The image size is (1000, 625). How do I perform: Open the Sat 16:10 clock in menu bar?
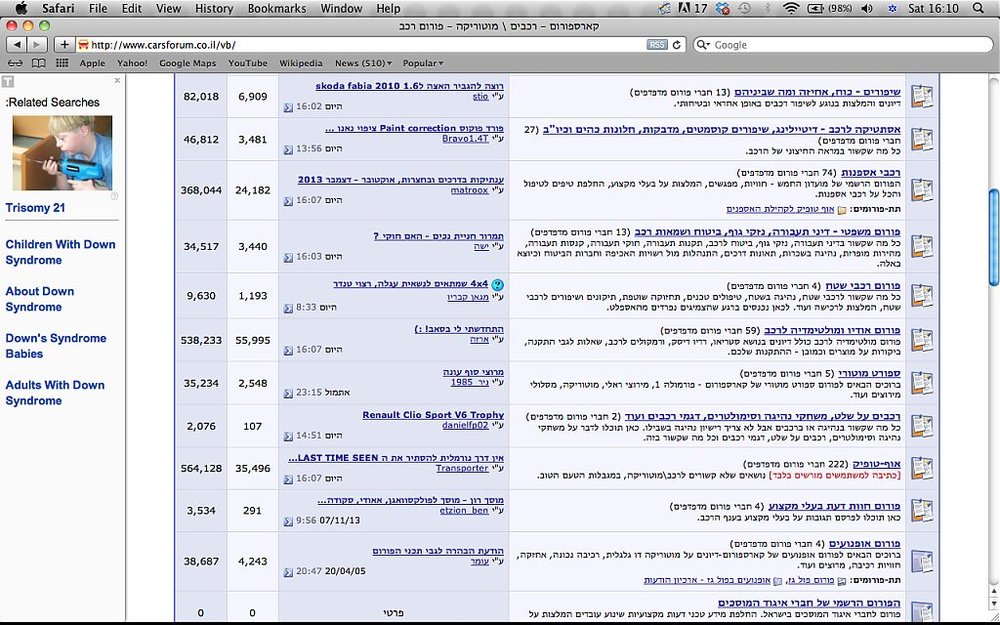point(933,8)
